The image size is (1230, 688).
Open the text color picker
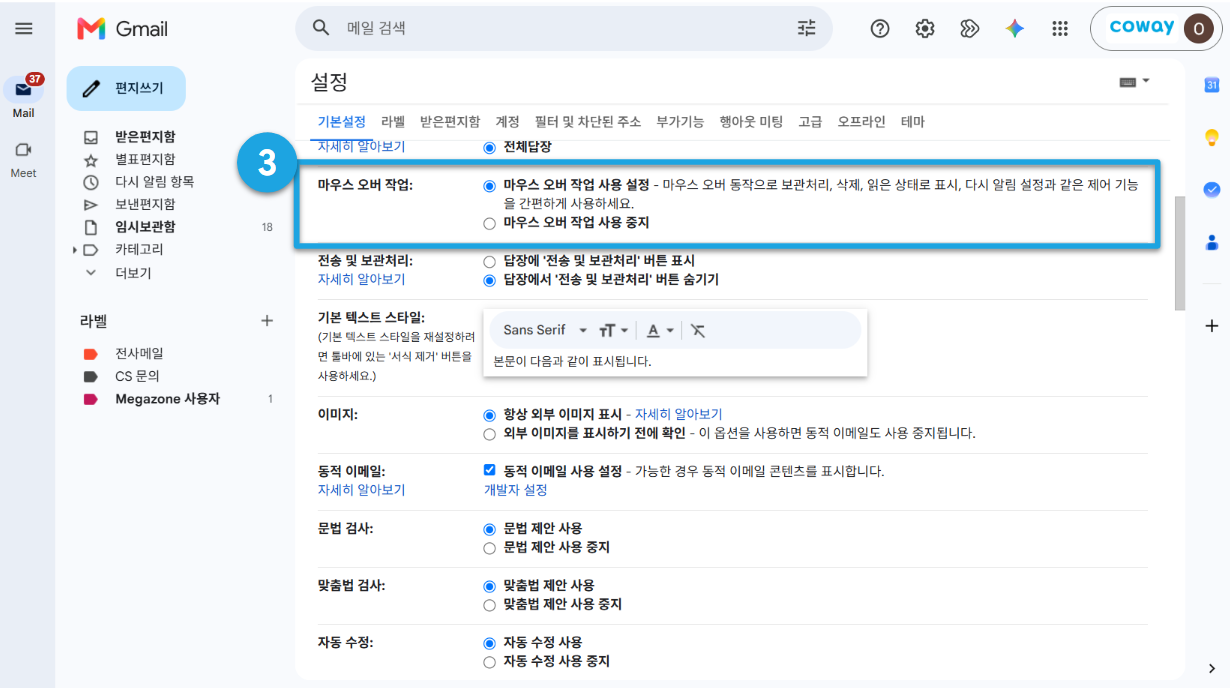point(660,330)
